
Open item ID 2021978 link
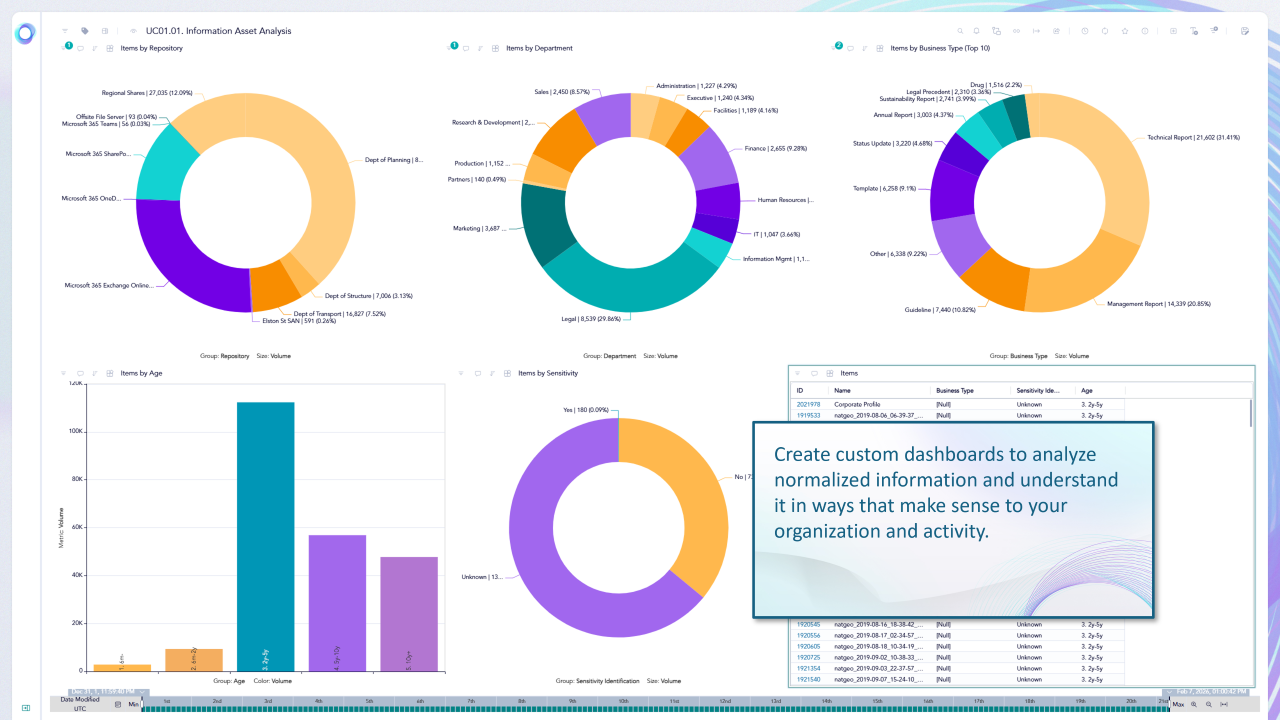(x=807, y=404)
